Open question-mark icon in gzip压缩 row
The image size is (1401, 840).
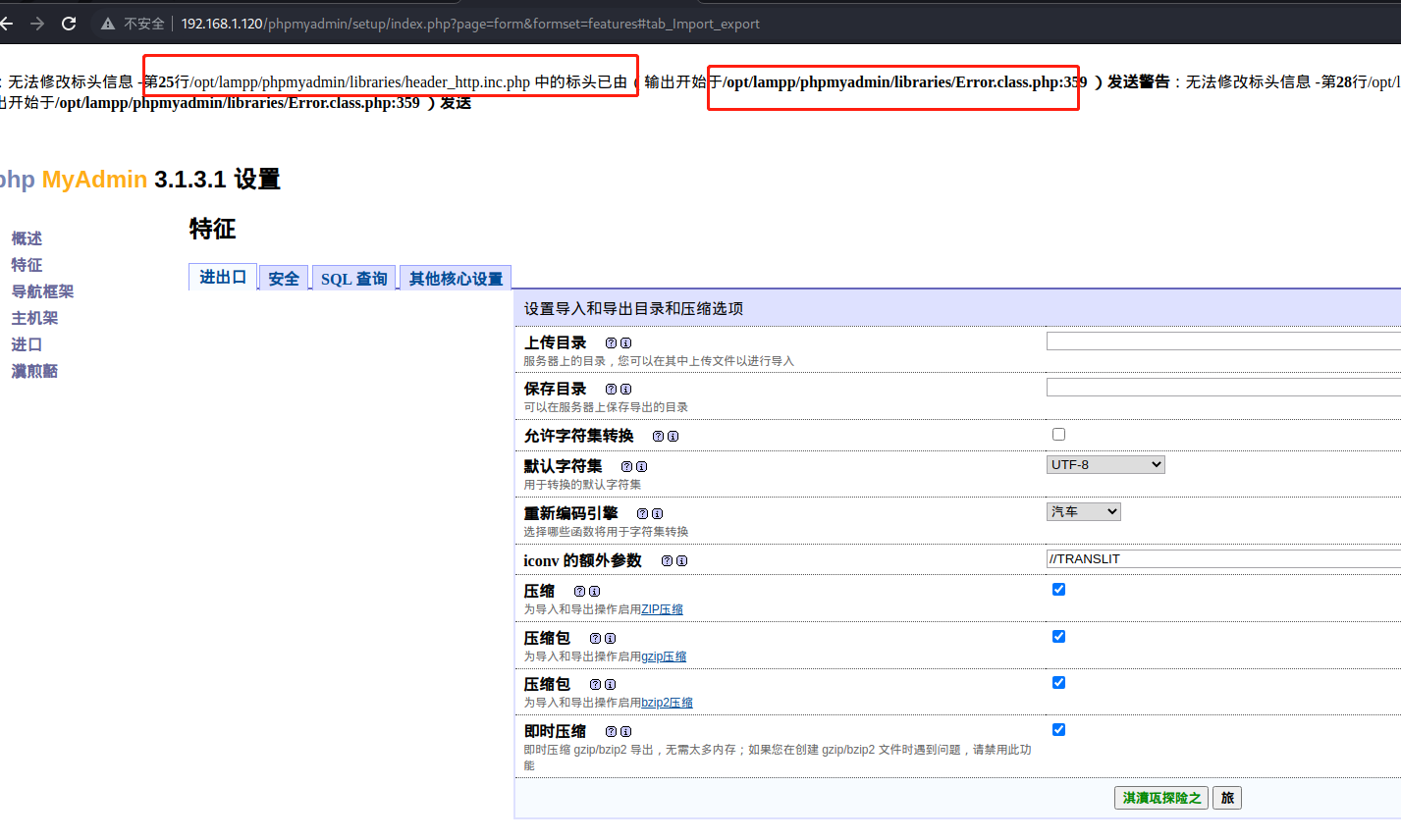tap(595, 639)
